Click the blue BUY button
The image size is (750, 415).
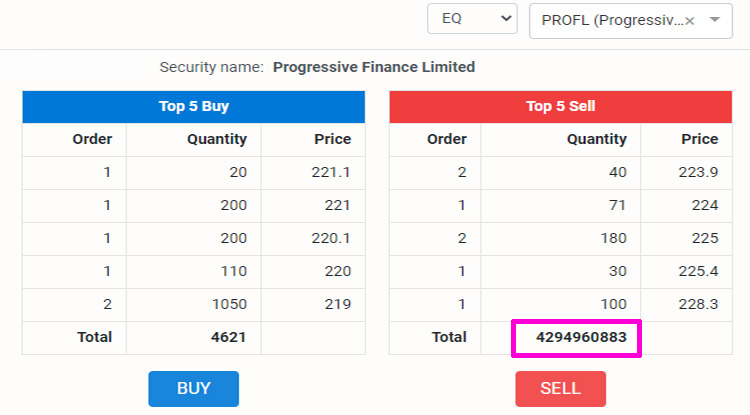(193, 389)
